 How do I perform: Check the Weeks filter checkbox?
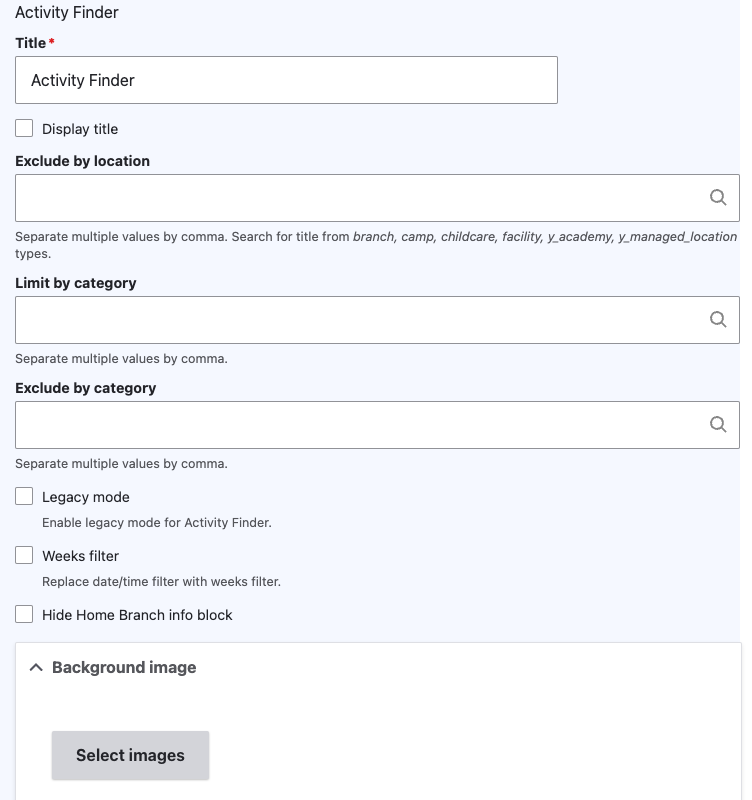coord(24,555)
